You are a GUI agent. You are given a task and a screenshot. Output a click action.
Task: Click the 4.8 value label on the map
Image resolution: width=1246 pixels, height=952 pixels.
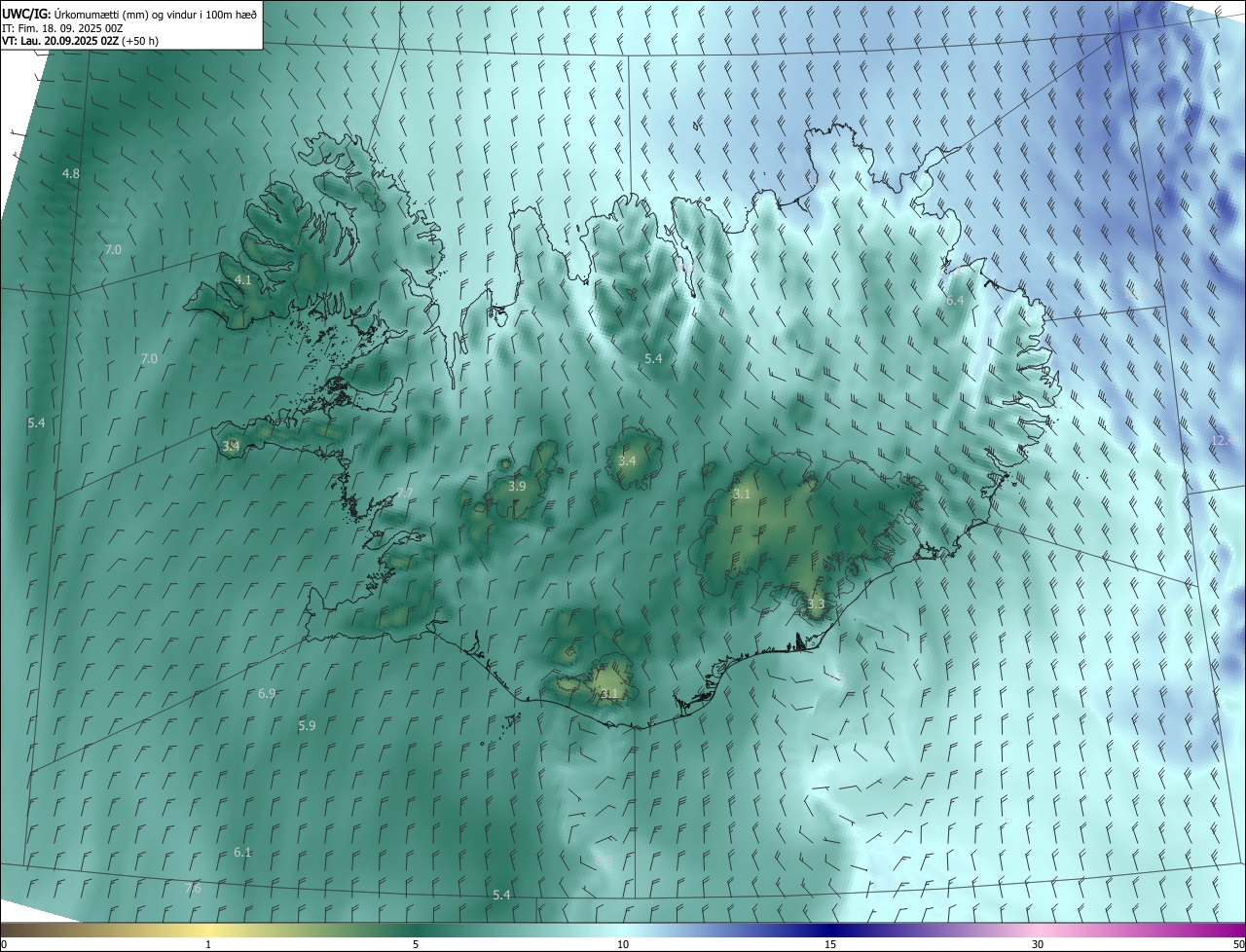pyautogui.click(x=71, y=174)
